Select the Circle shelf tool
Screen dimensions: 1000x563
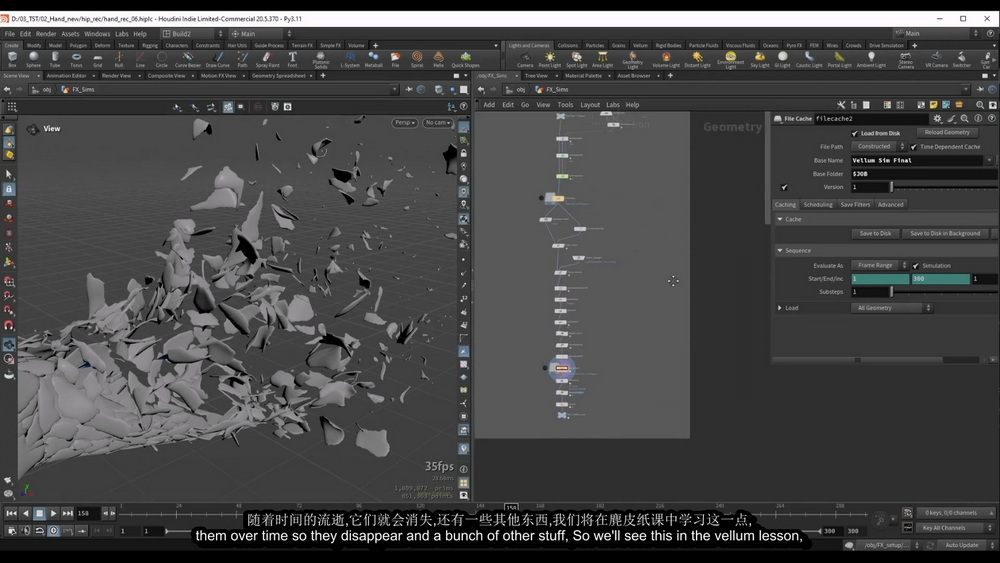(x=161, y=59)
